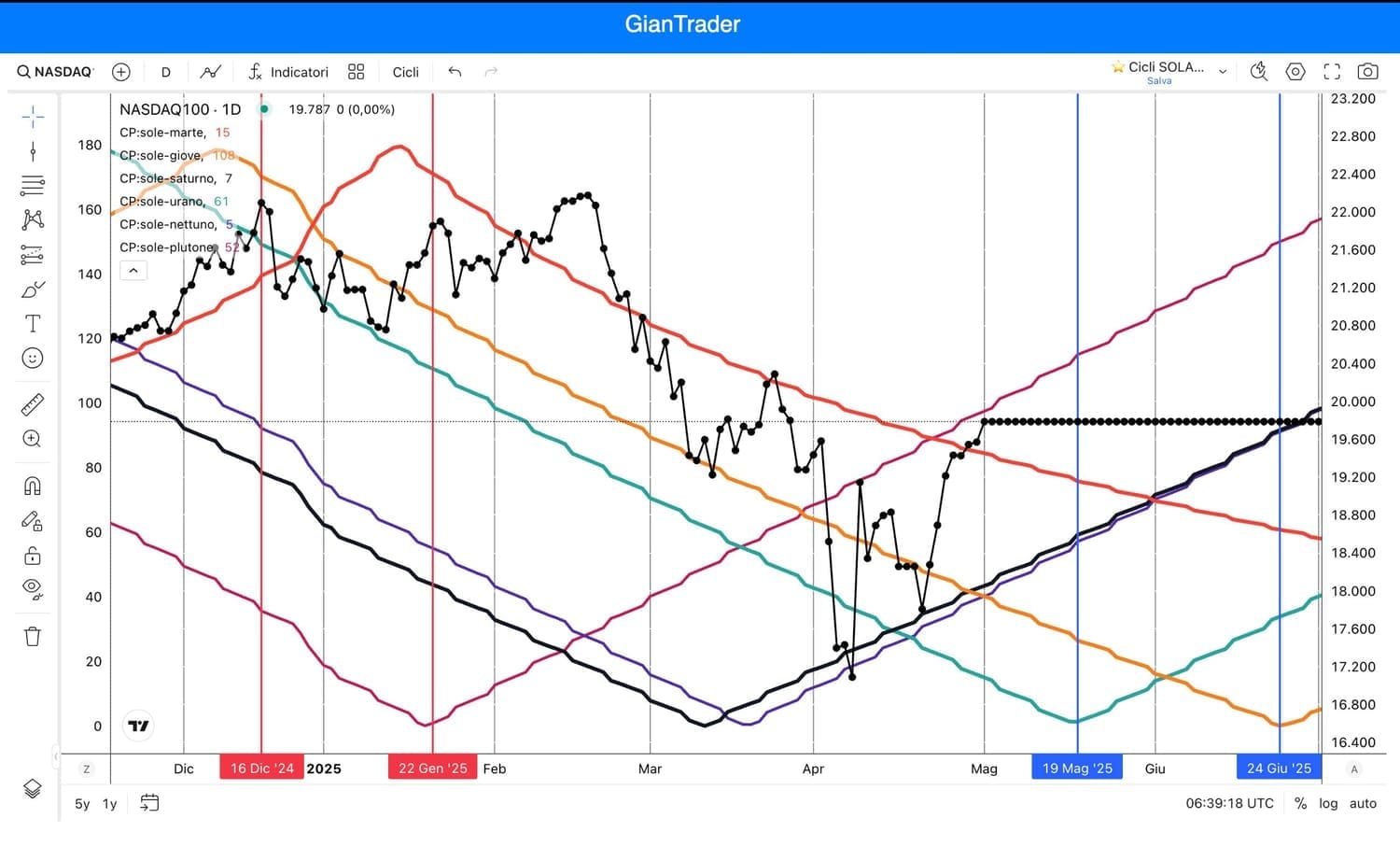Toggle percent scale mode
This screenshot has height=846, width=1400.
[x=1300, y=803]
